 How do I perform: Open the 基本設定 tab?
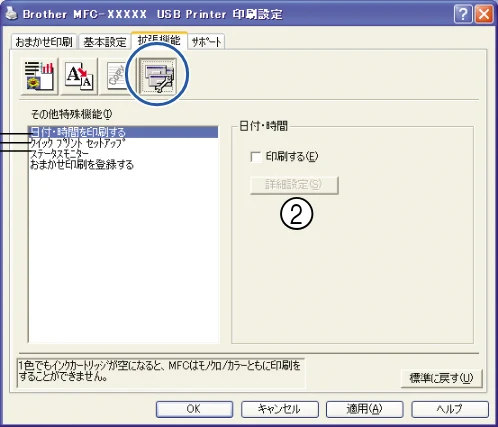tap(105, 42)
